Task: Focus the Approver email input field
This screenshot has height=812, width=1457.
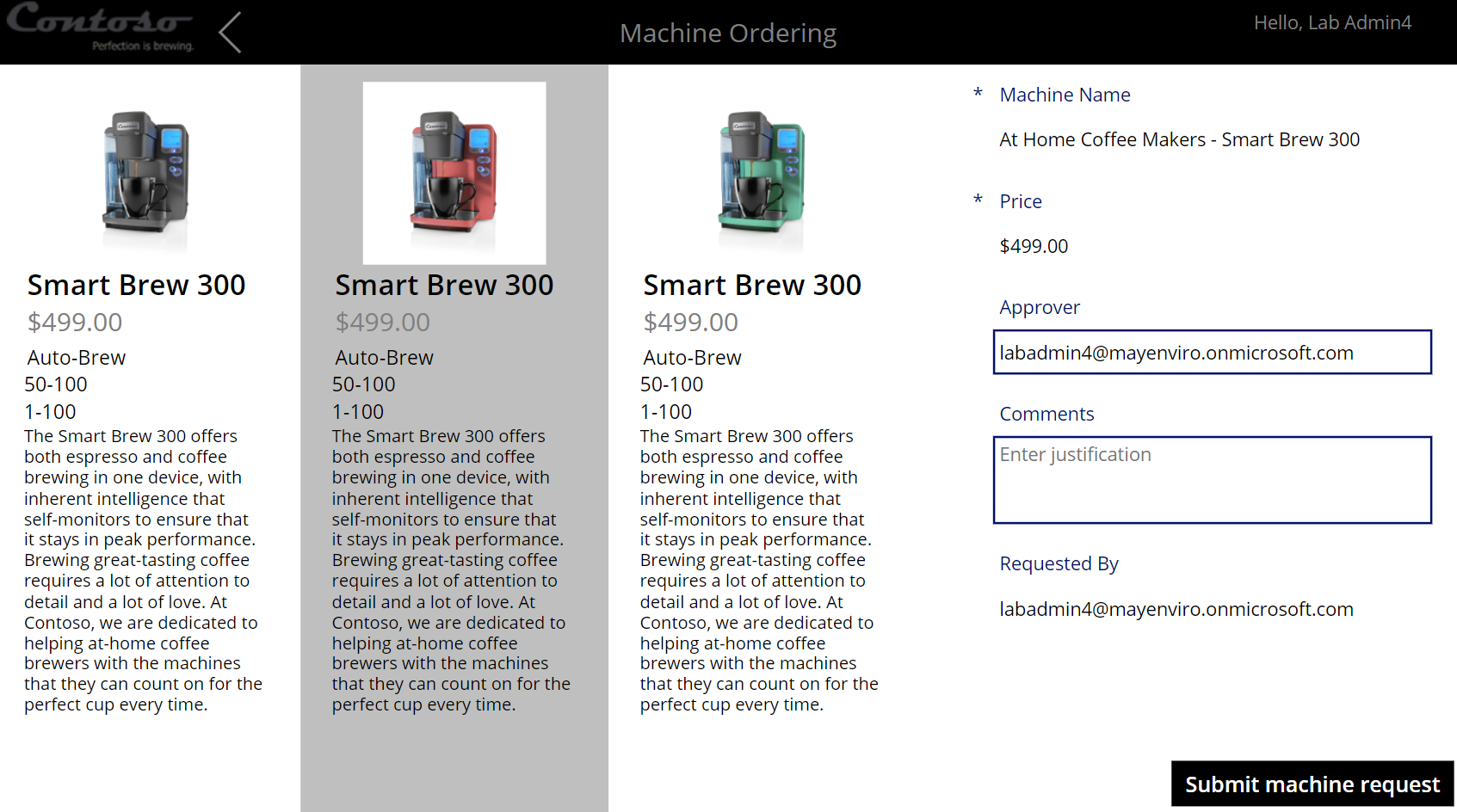Action: coord(1213,352)
